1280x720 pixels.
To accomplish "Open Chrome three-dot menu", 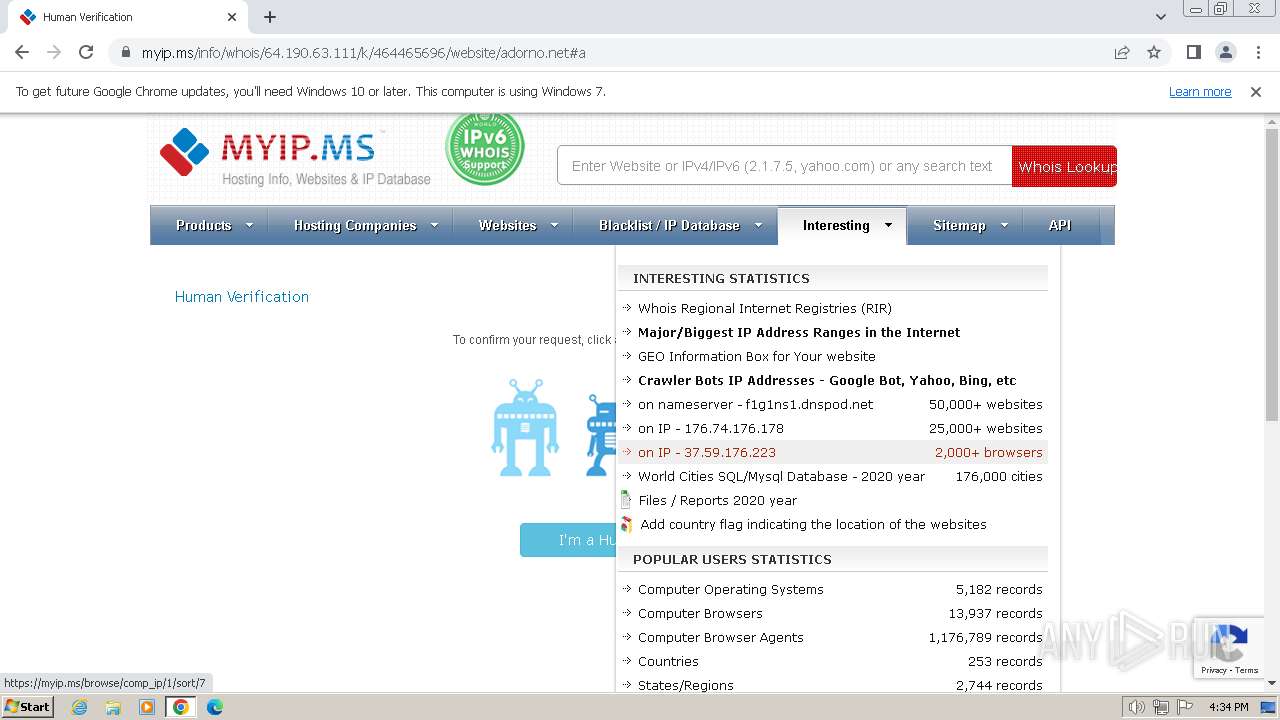I will click(x=1258, y=52).
